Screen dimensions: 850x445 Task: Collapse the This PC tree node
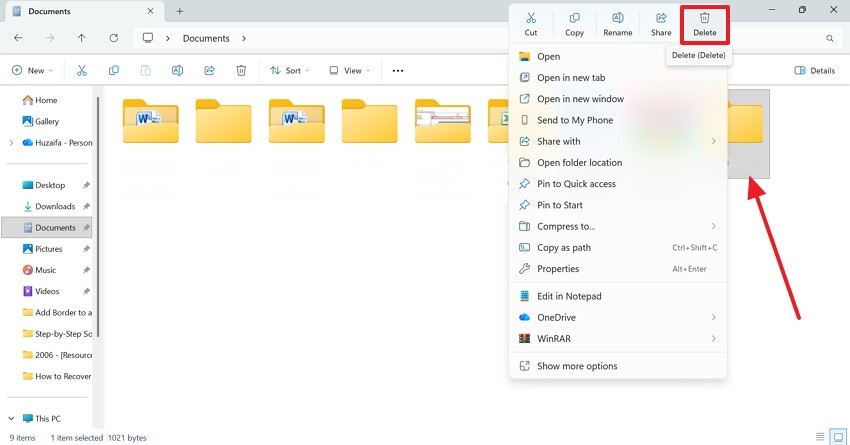(11, 418)
